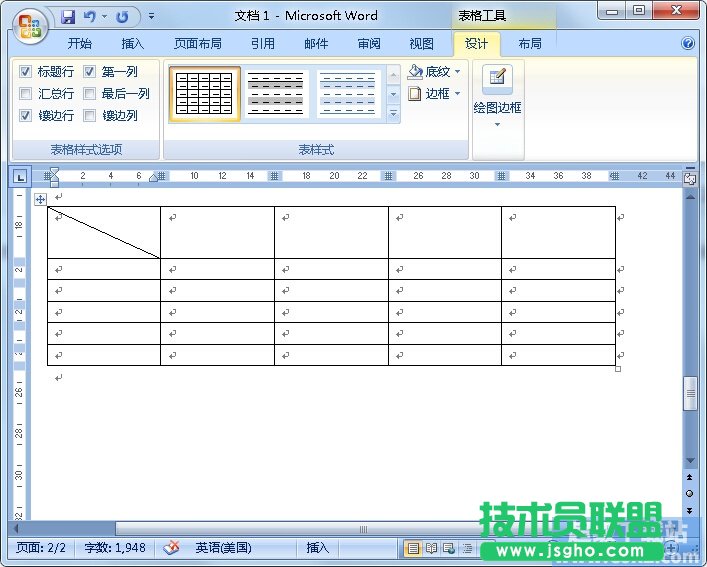Click the 绘图边框 draw borders icon
The image size is (707, 567).
tap(497, 80)
